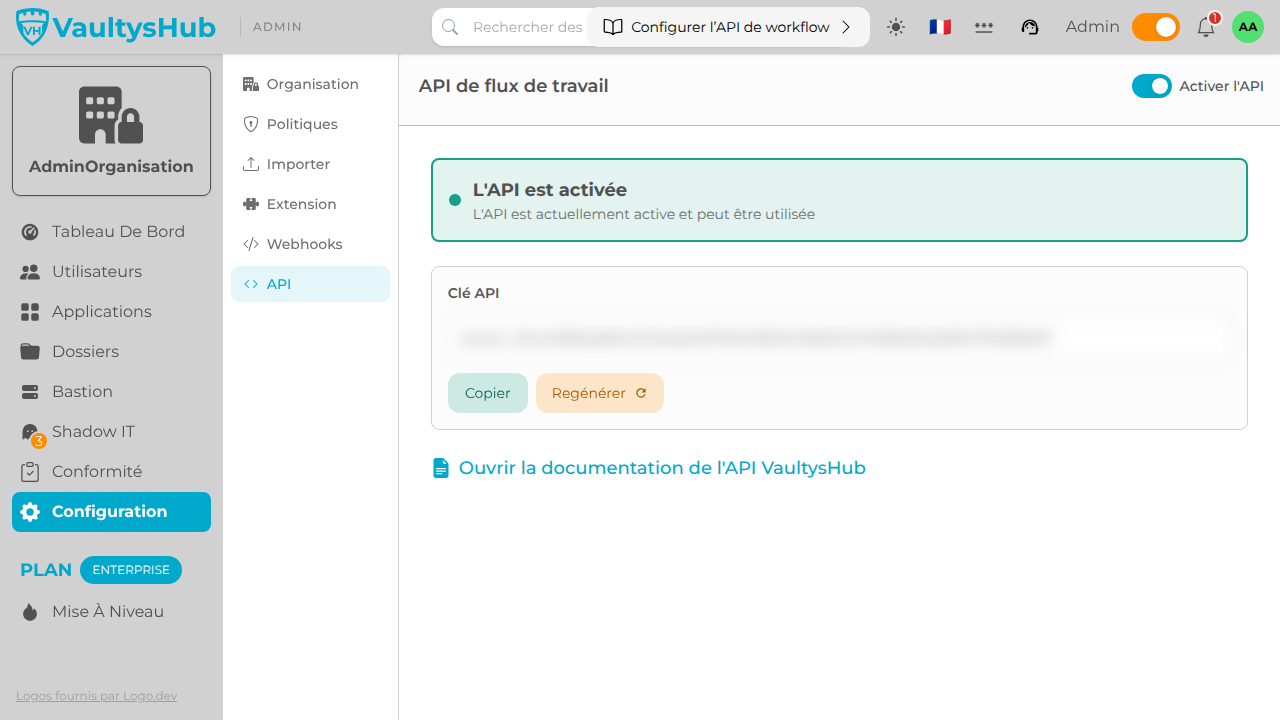Click the Mise À Niveau flame icon
Image resolution: width=1280 pixels, height=720 pixels.
point(30,612)
